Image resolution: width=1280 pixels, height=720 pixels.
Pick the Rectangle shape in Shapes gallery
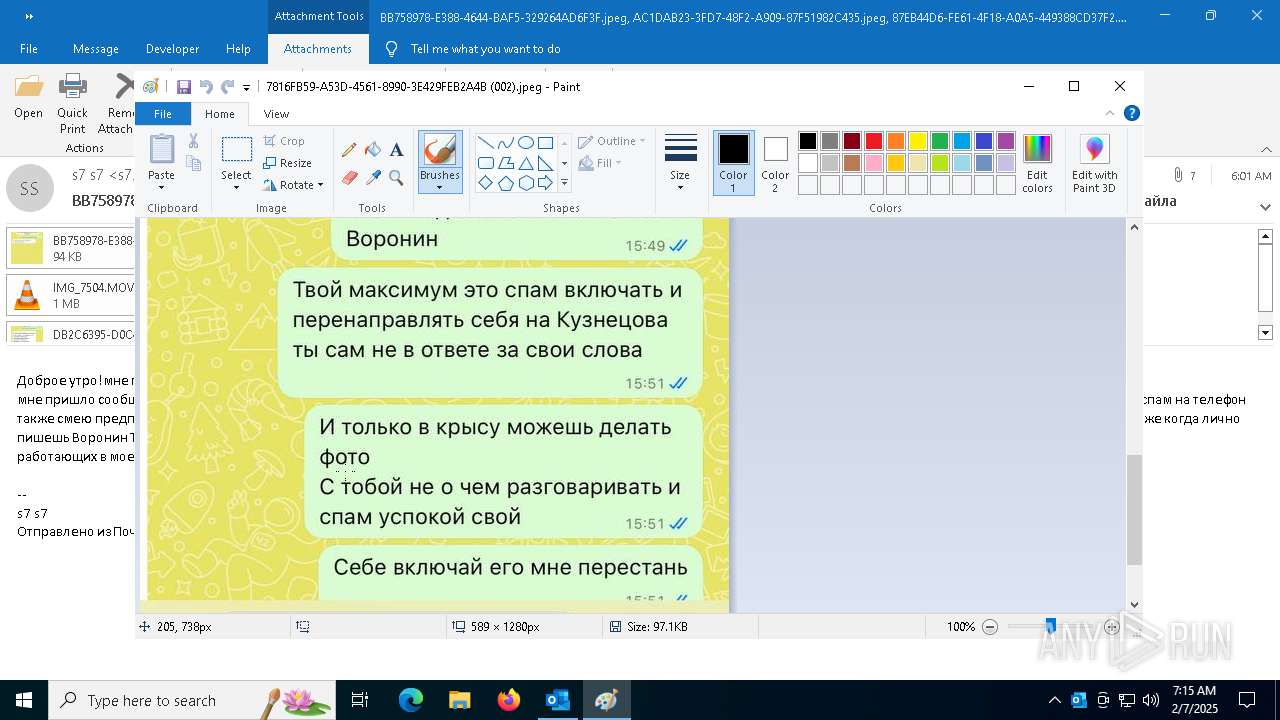click(545, 142)
